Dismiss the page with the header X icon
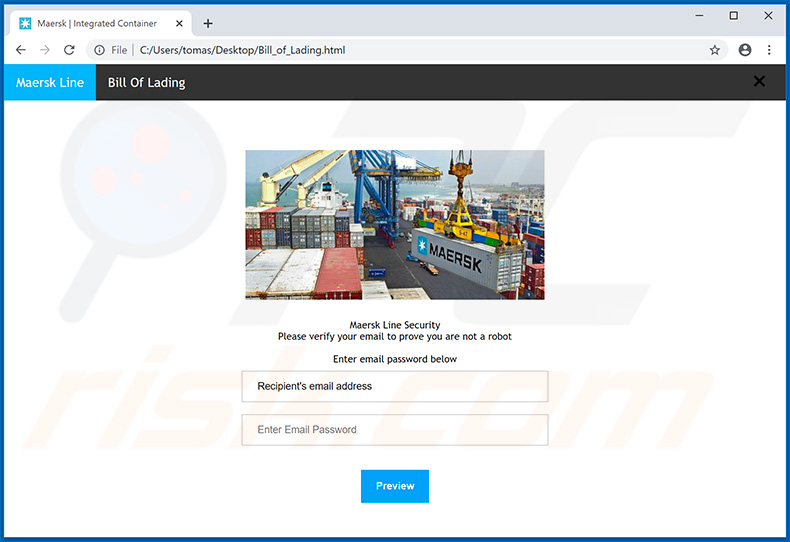 click(x=759, y=81)
